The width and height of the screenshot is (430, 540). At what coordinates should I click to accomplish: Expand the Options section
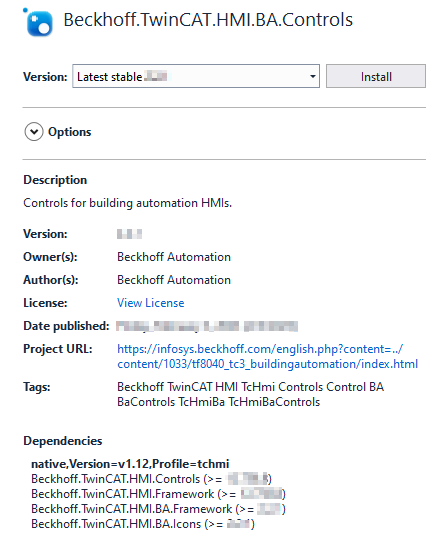34,132
